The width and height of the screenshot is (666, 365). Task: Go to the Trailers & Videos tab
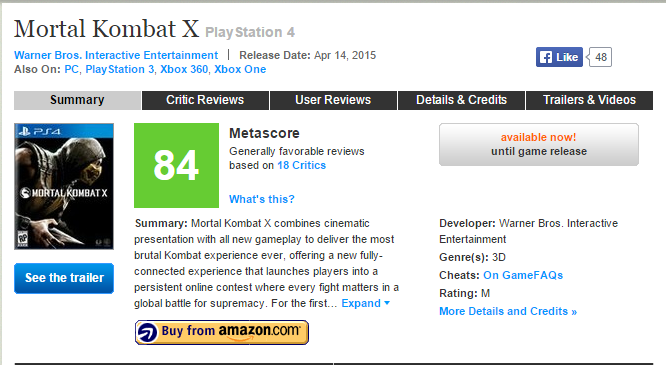[590, 100]
